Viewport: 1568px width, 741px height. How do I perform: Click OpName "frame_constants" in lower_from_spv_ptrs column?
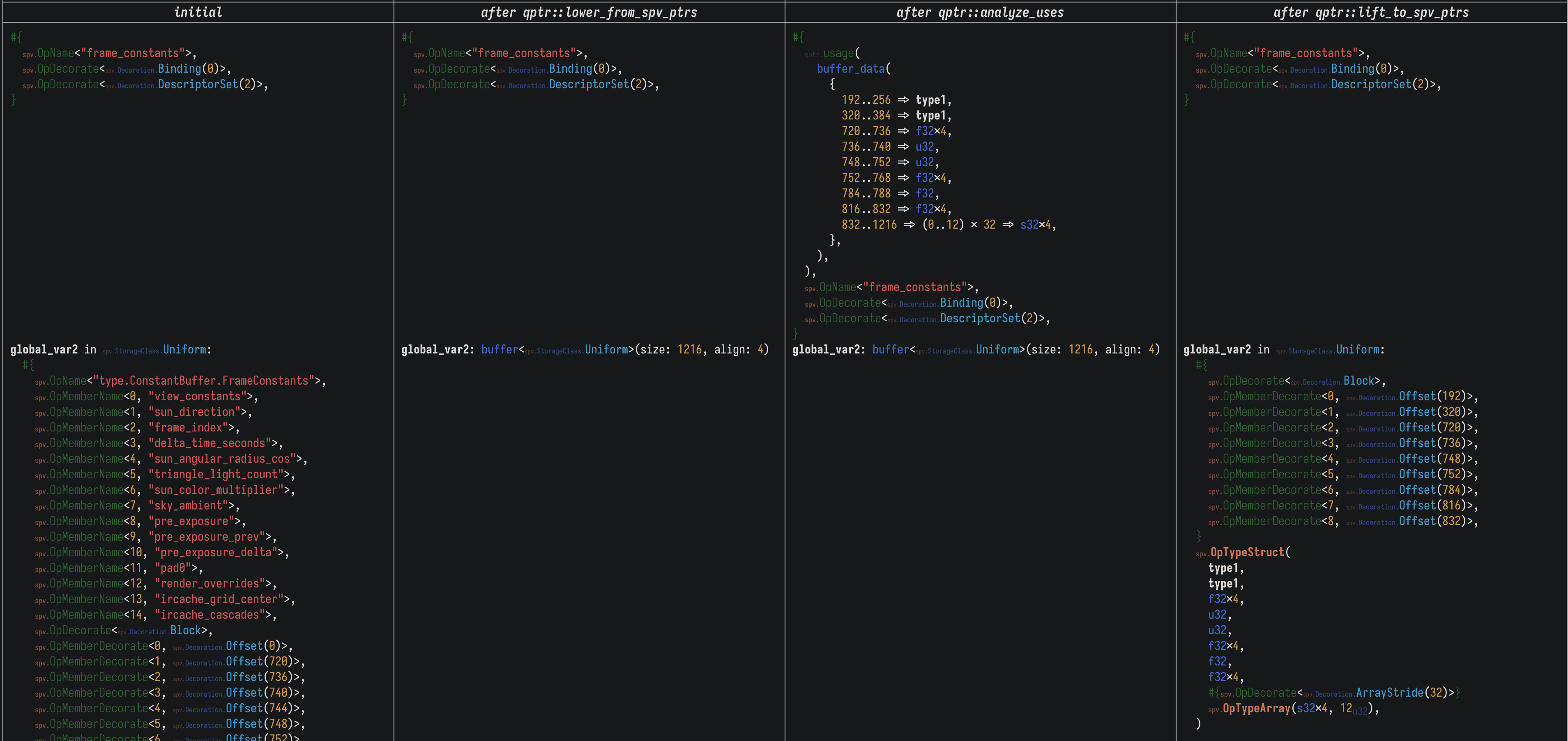coord(500,53)
